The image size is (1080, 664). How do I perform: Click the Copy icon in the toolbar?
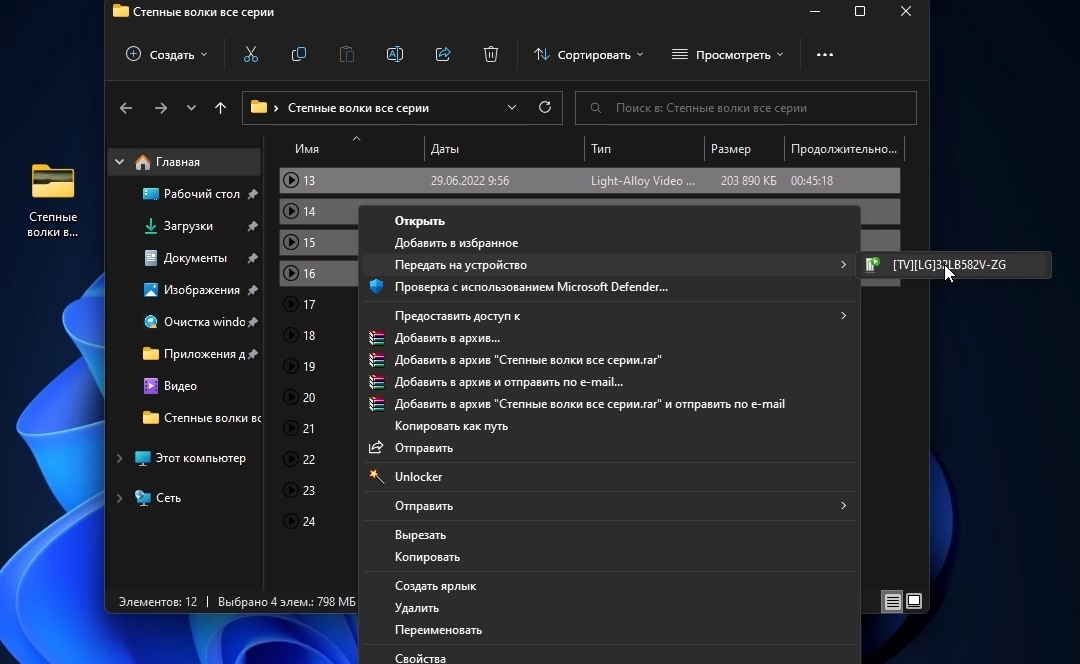[x=299, y=54]
